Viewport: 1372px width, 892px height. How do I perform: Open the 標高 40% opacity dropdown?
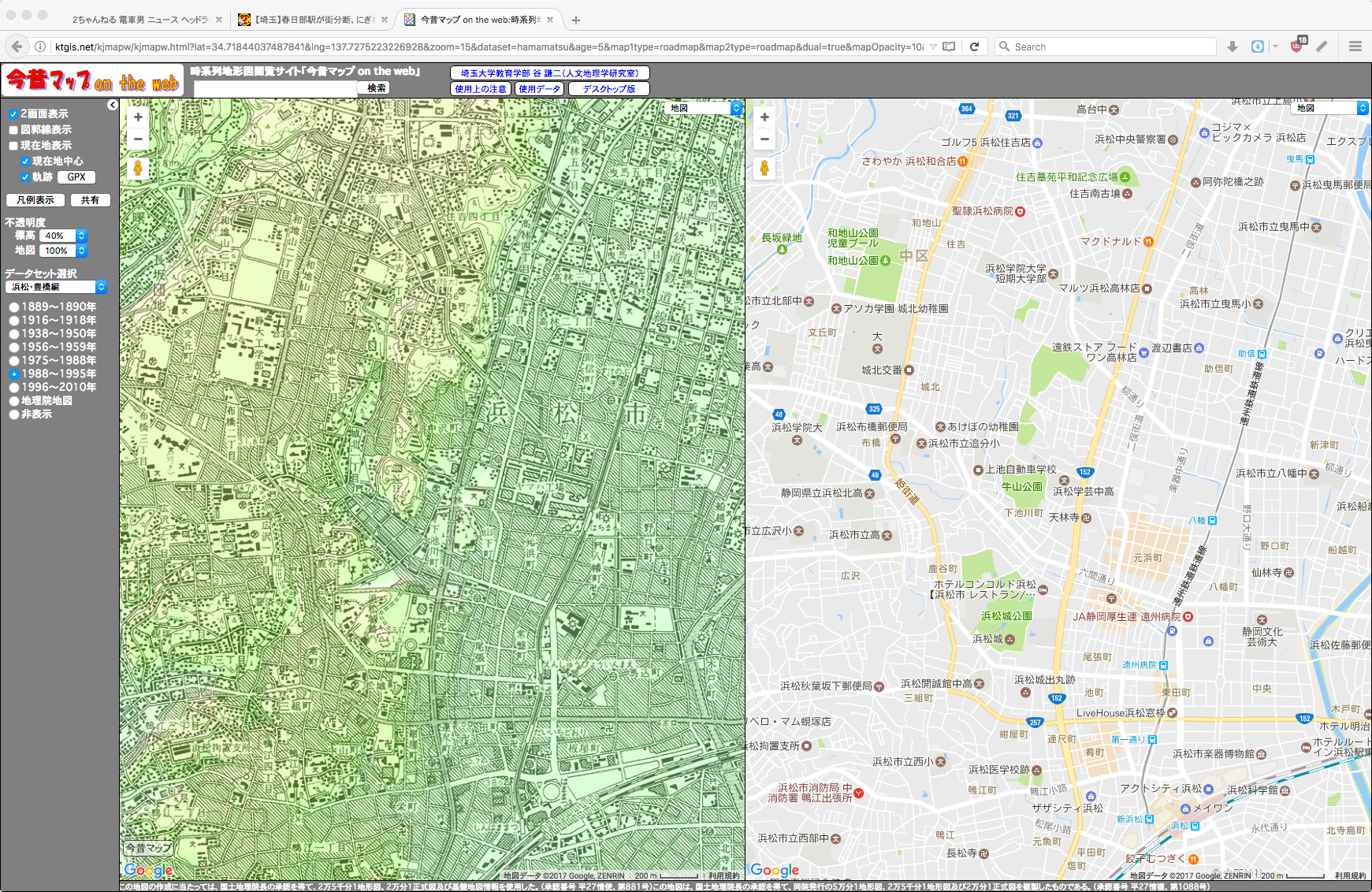(63, 236)
